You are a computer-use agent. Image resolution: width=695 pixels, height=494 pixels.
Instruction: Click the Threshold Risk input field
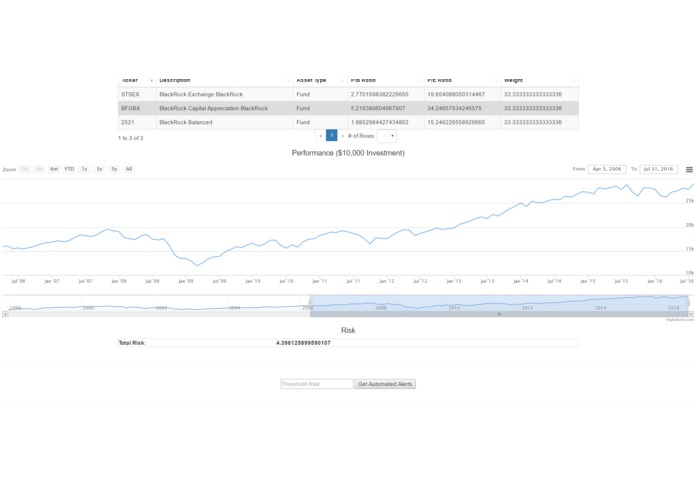pyautogui.click(x=316, y=384)
